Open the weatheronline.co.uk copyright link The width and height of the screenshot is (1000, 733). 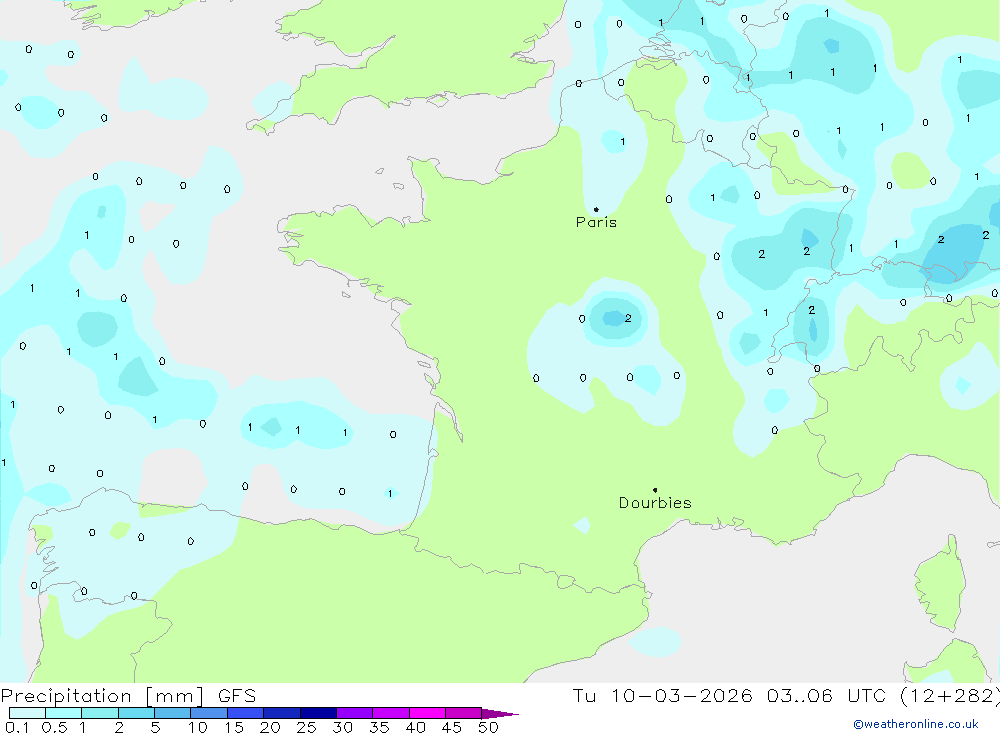pos(916,724)
